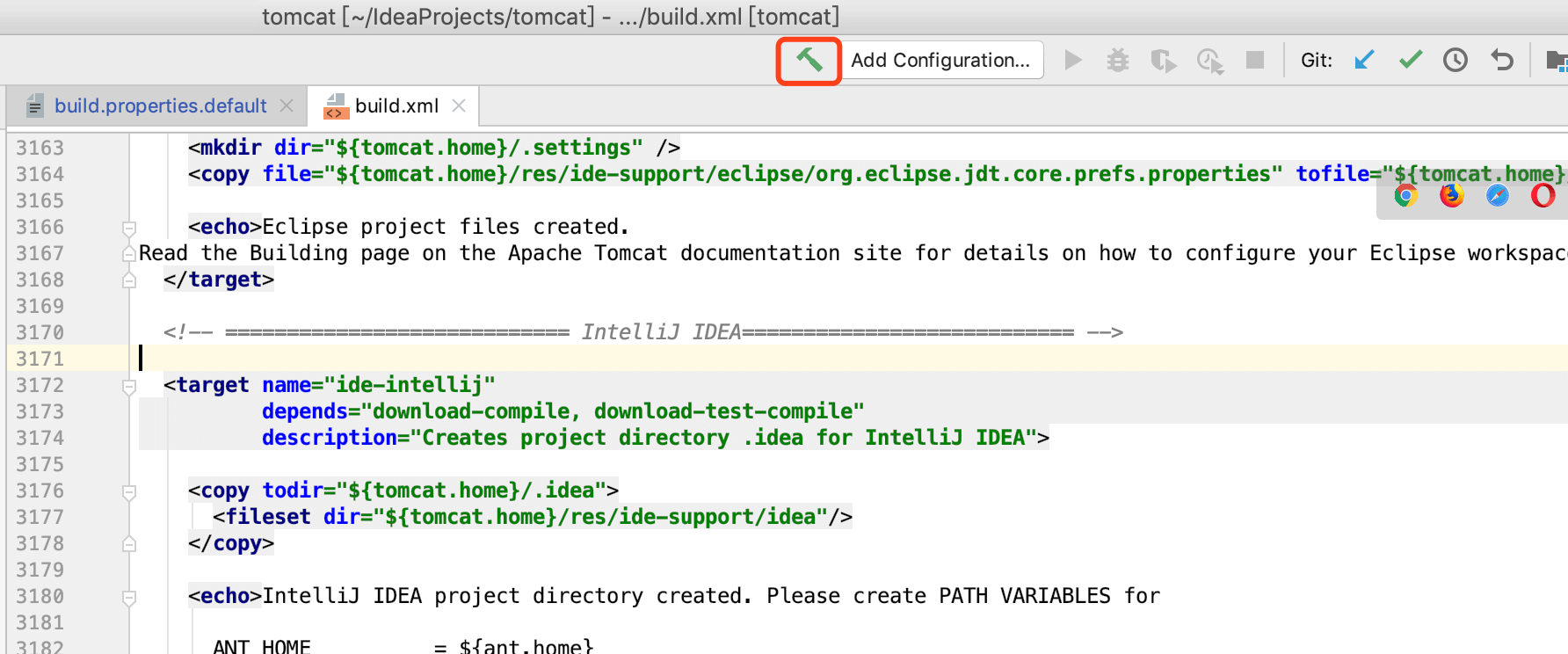Viewport: 1568px width, 654px height.
Task: Click the Profiler run icon
Action: pyautogui.click(x=1210, y=61)
